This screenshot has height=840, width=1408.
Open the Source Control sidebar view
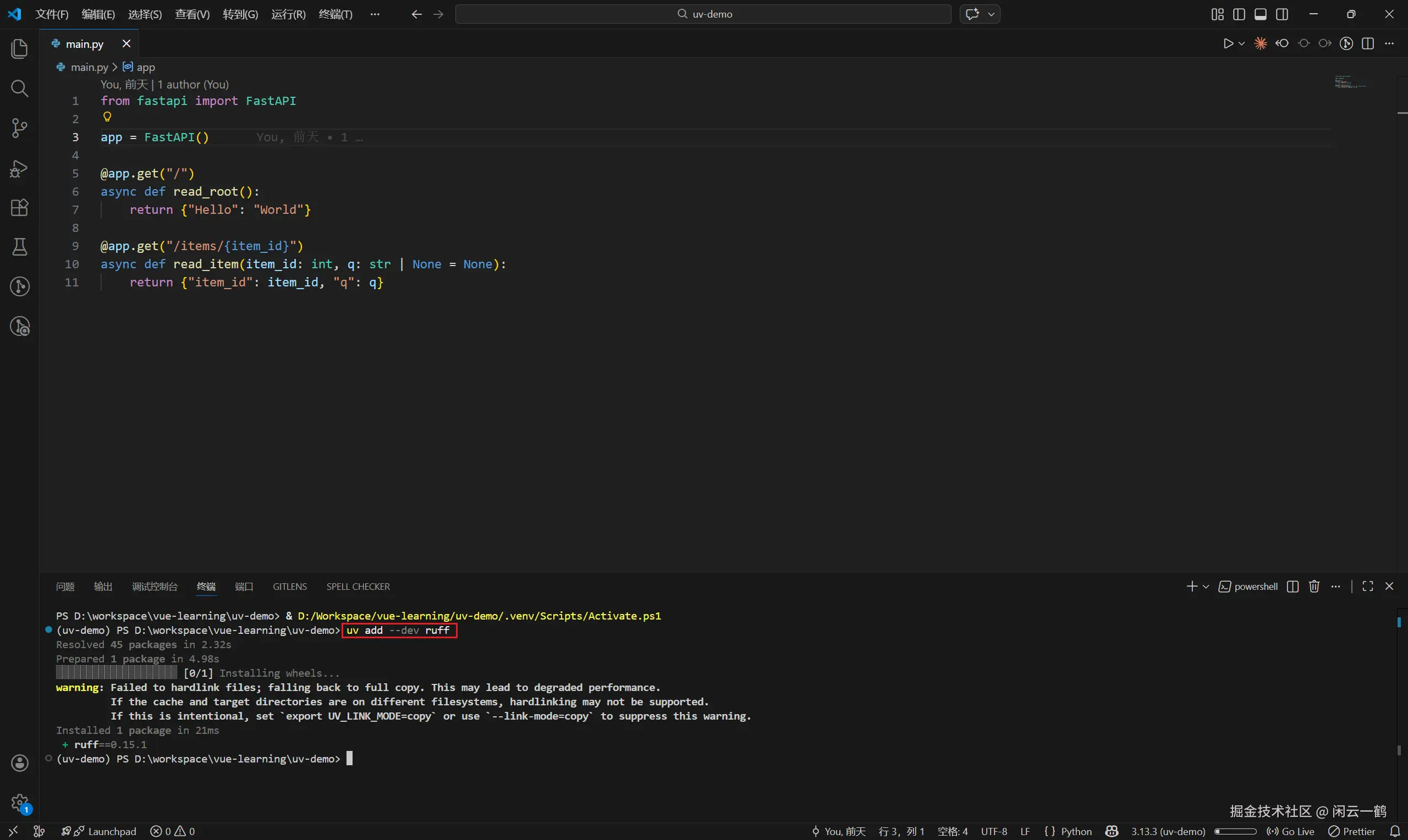(x=19, y=128)
